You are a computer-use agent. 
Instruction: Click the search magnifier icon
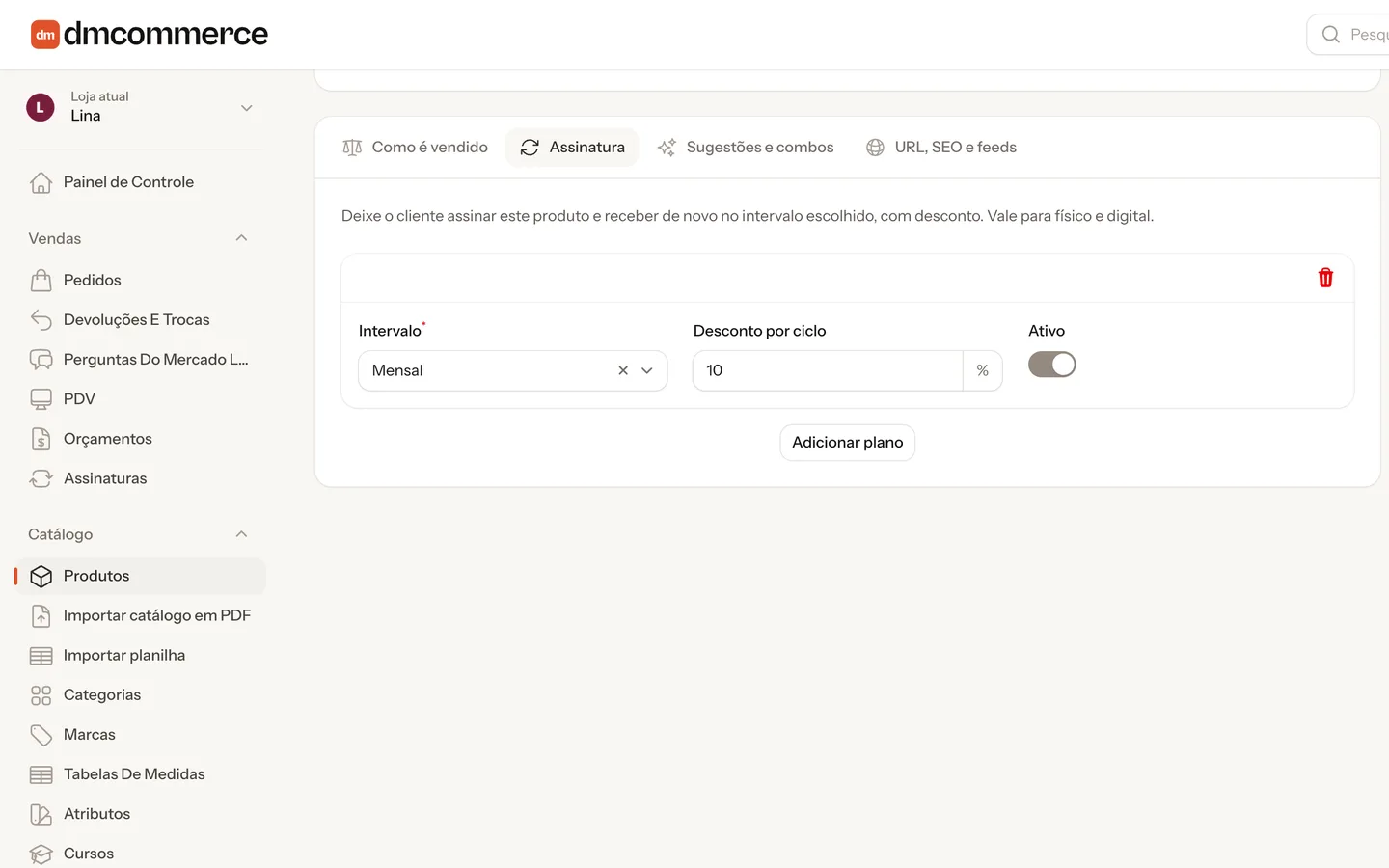[x=1331, y=34]
